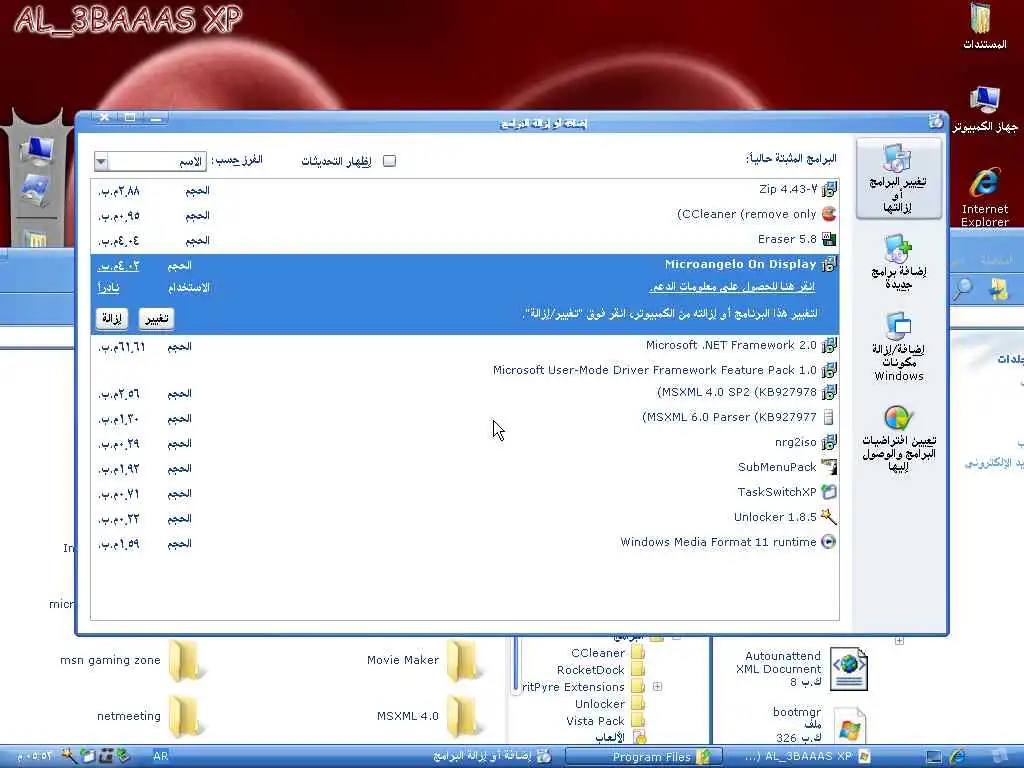Click the Change button for Microangelo On Display

click(157, 318)
